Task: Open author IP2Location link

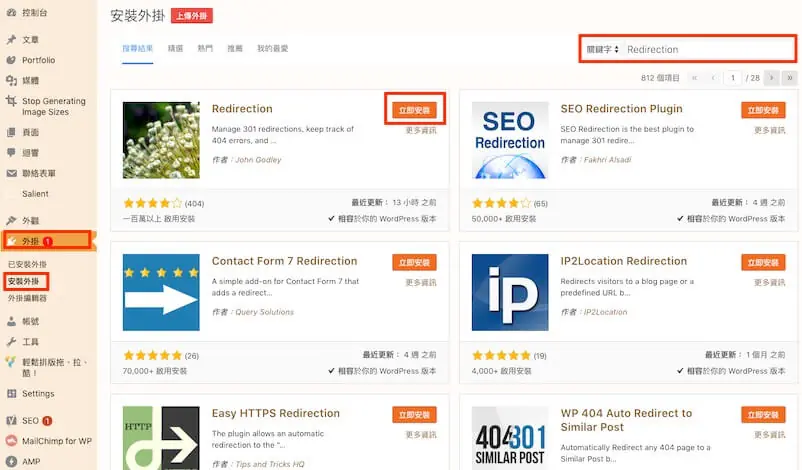Action: pos(606,312)
